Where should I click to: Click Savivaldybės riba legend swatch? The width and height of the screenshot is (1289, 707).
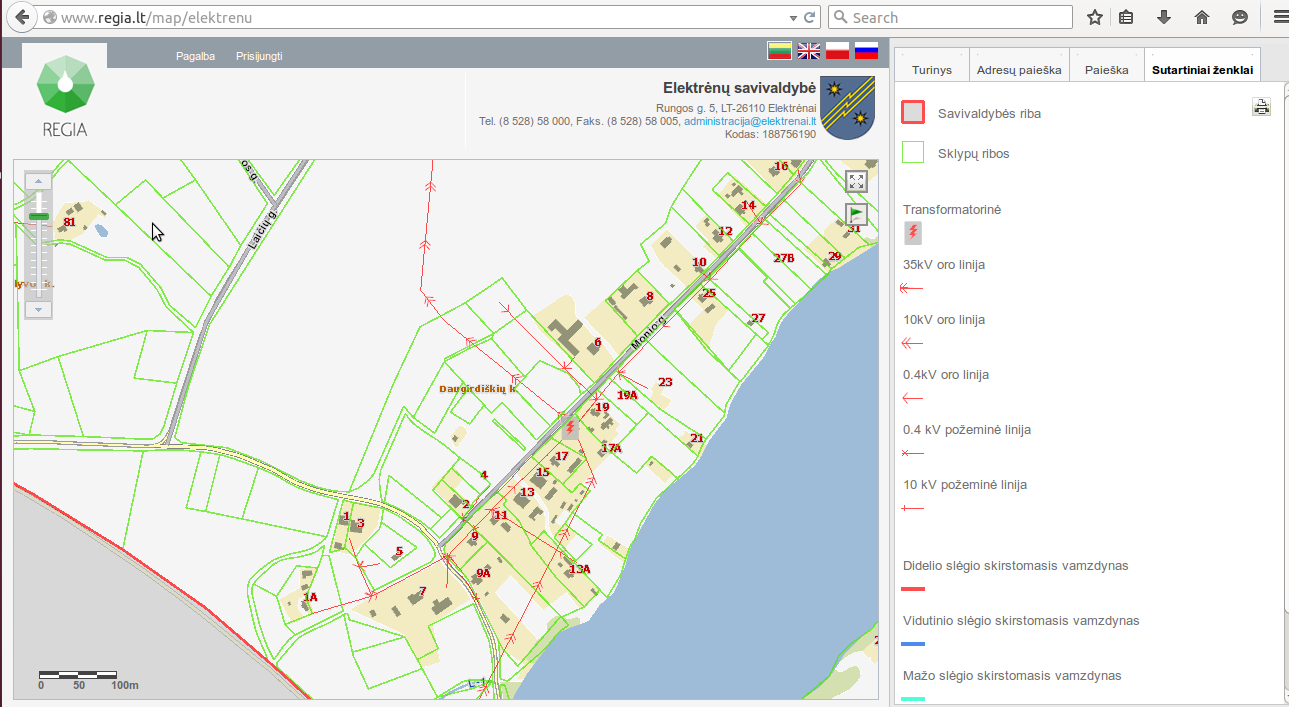click(913, 112)
